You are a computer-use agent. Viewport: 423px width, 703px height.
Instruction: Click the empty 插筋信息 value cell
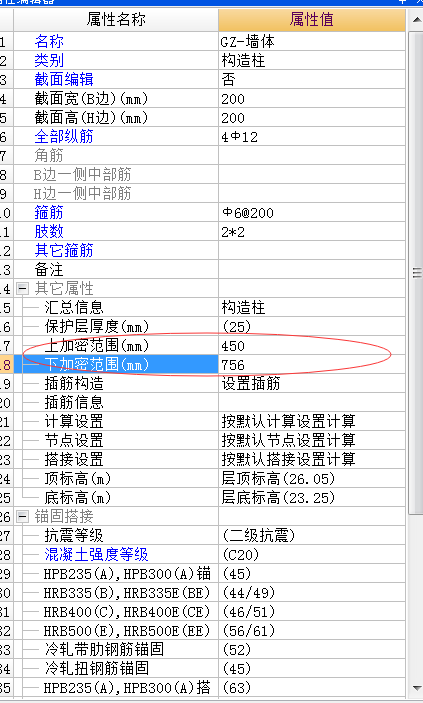[312, 402]
